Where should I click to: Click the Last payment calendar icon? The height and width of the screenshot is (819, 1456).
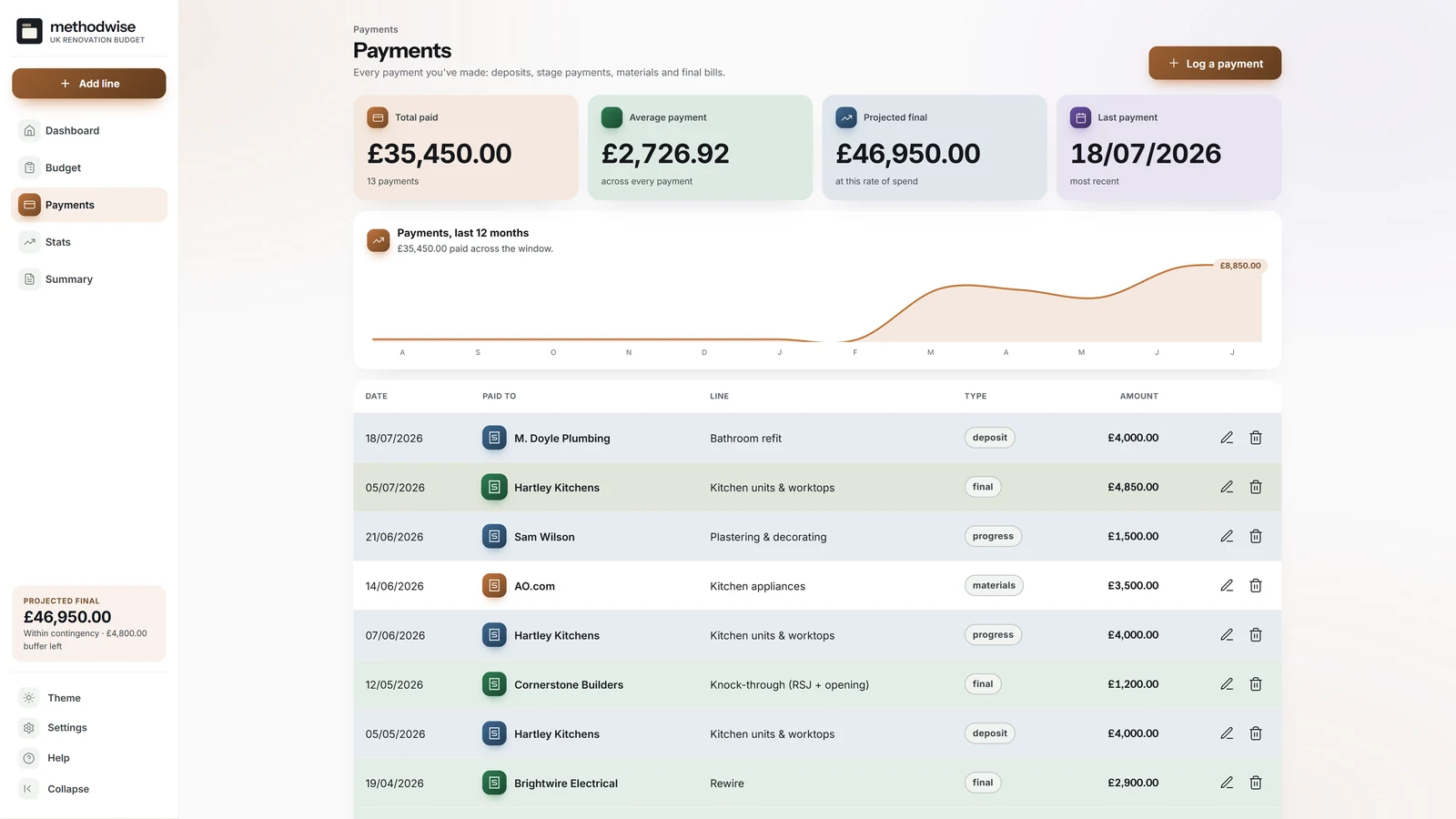pyautogui.click(x=1080, y=117)
